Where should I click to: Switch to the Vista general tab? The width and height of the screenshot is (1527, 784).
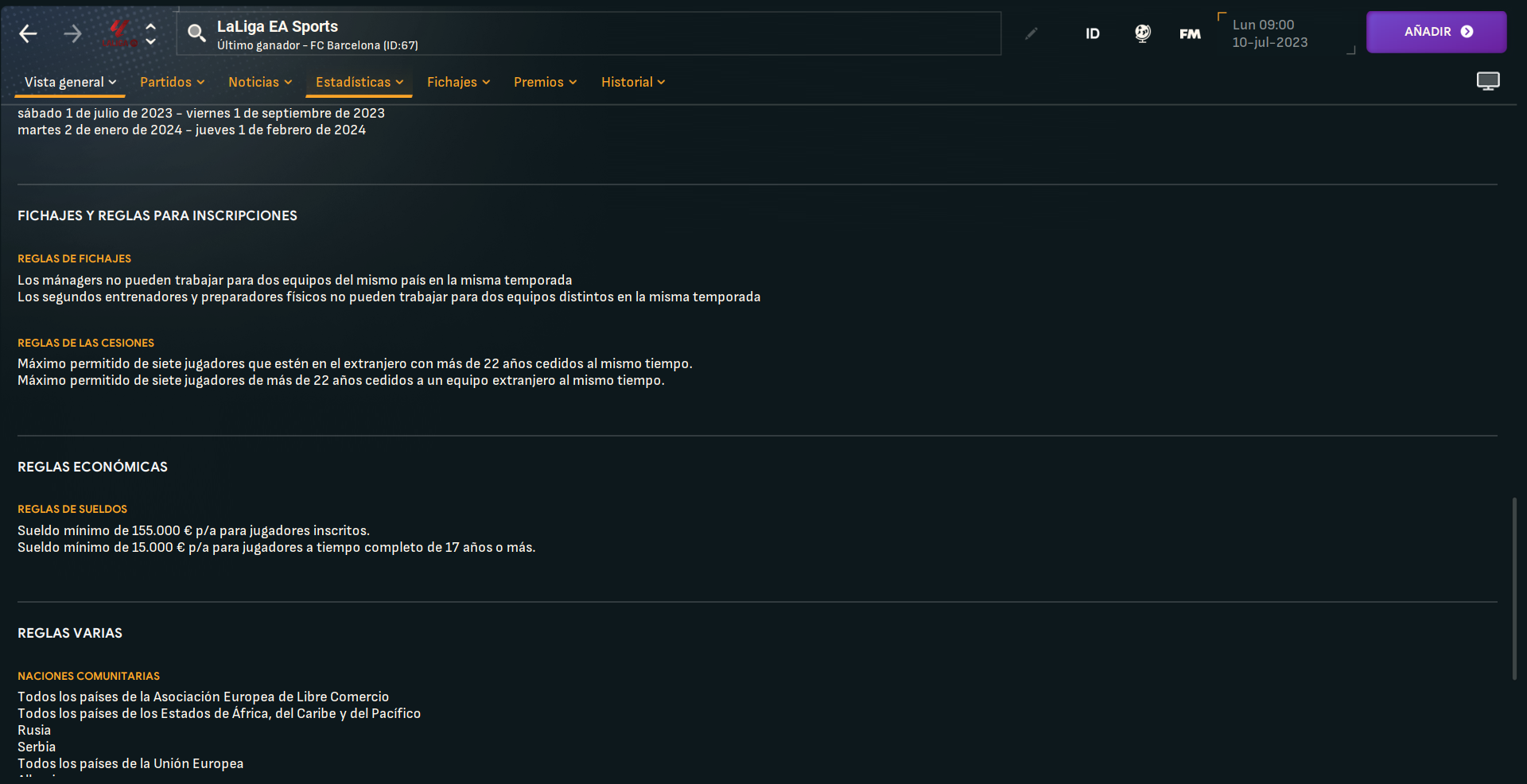pos(70,82)
